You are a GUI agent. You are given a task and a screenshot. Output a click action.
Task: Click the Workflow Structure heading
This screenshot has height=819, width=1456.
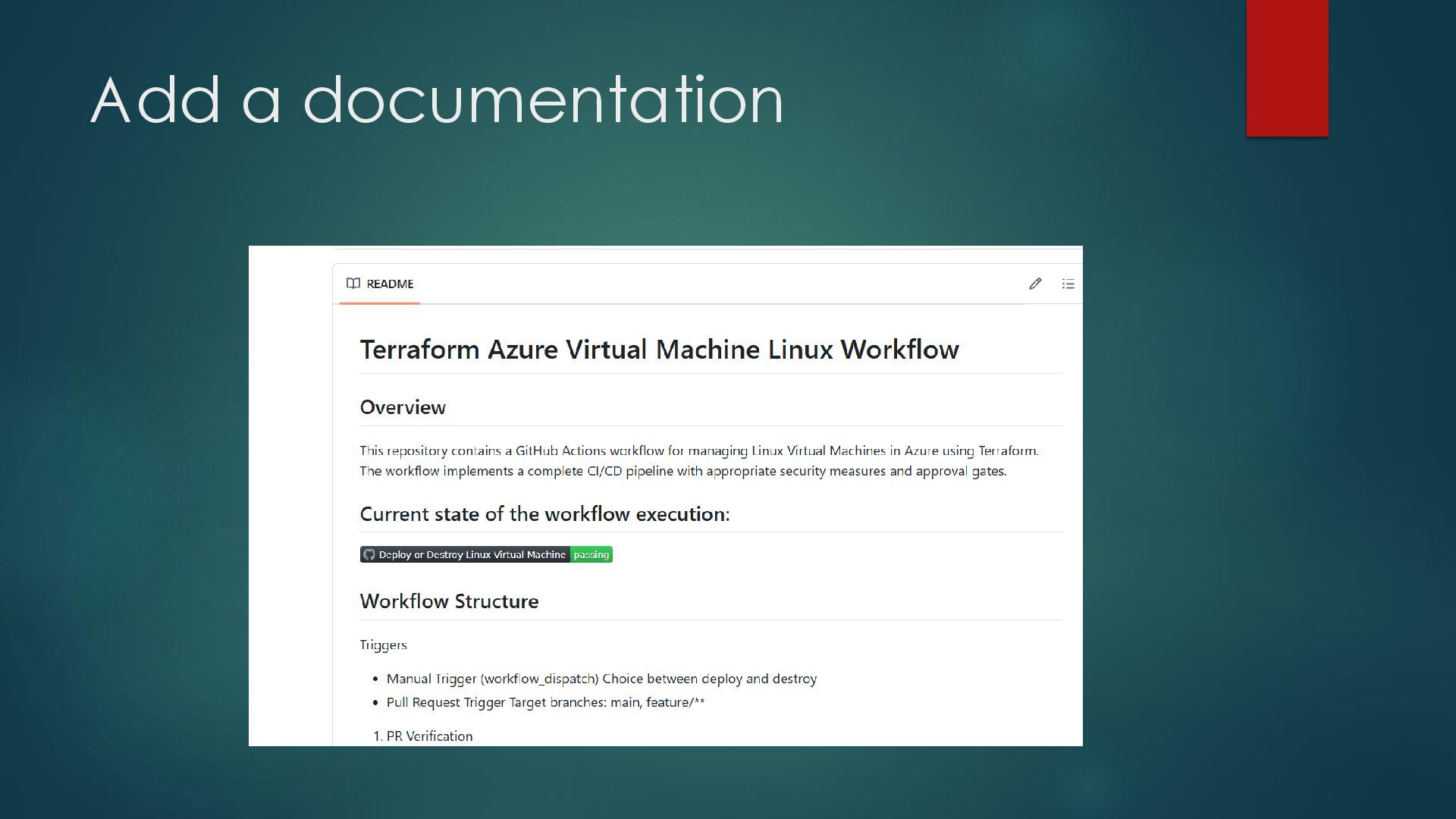(x=449, y=601)
